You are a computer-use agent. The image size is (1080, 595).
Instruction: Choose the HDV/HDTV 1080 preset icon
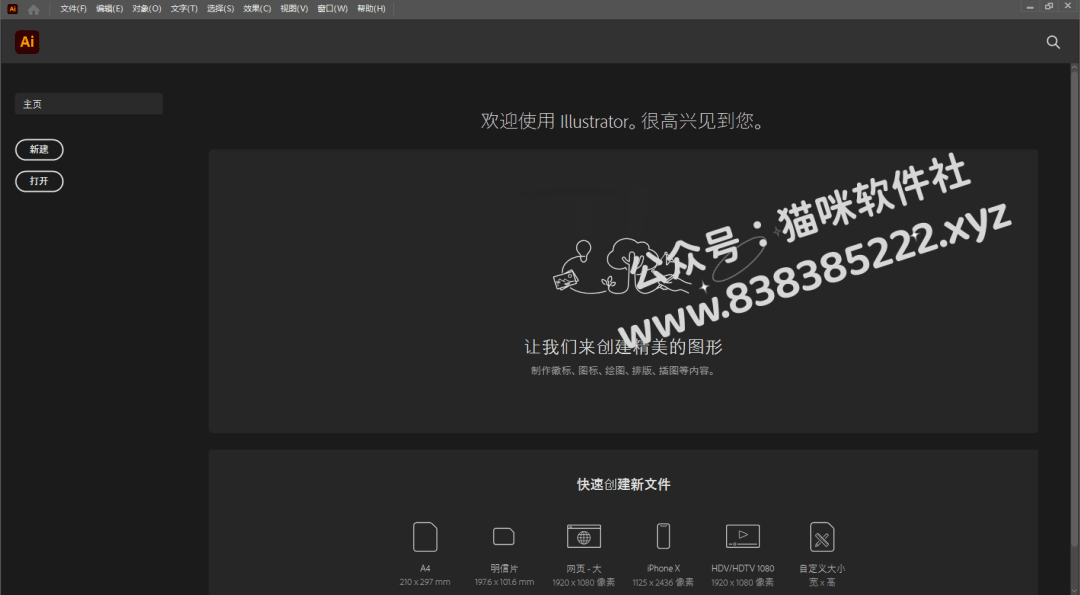742,536
